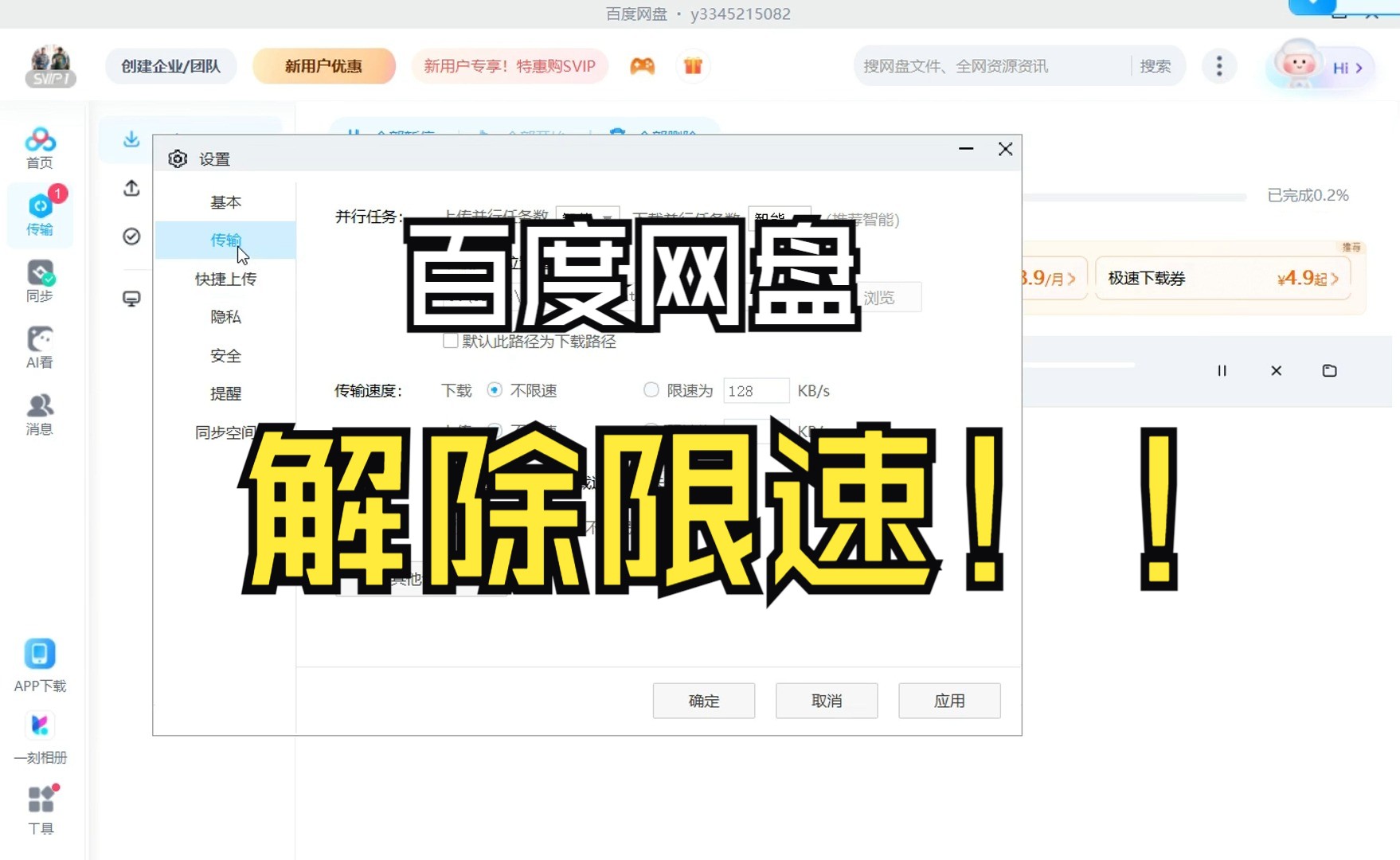Show the download list arrow icon
Viewport: 1400px width, 860px height.
click(131, 139)
